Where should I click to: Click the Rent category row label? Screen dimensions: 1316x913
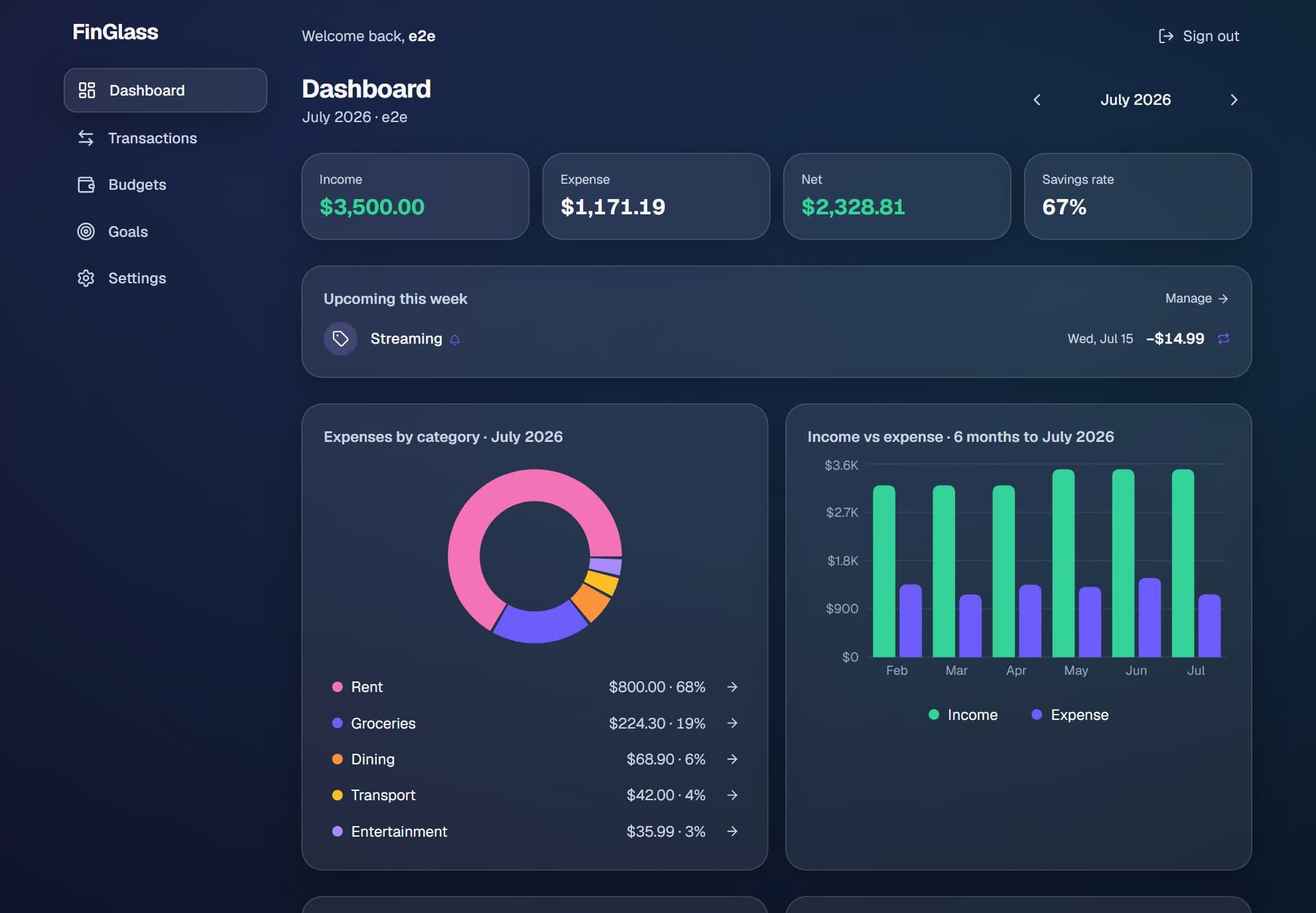(367, 687)
